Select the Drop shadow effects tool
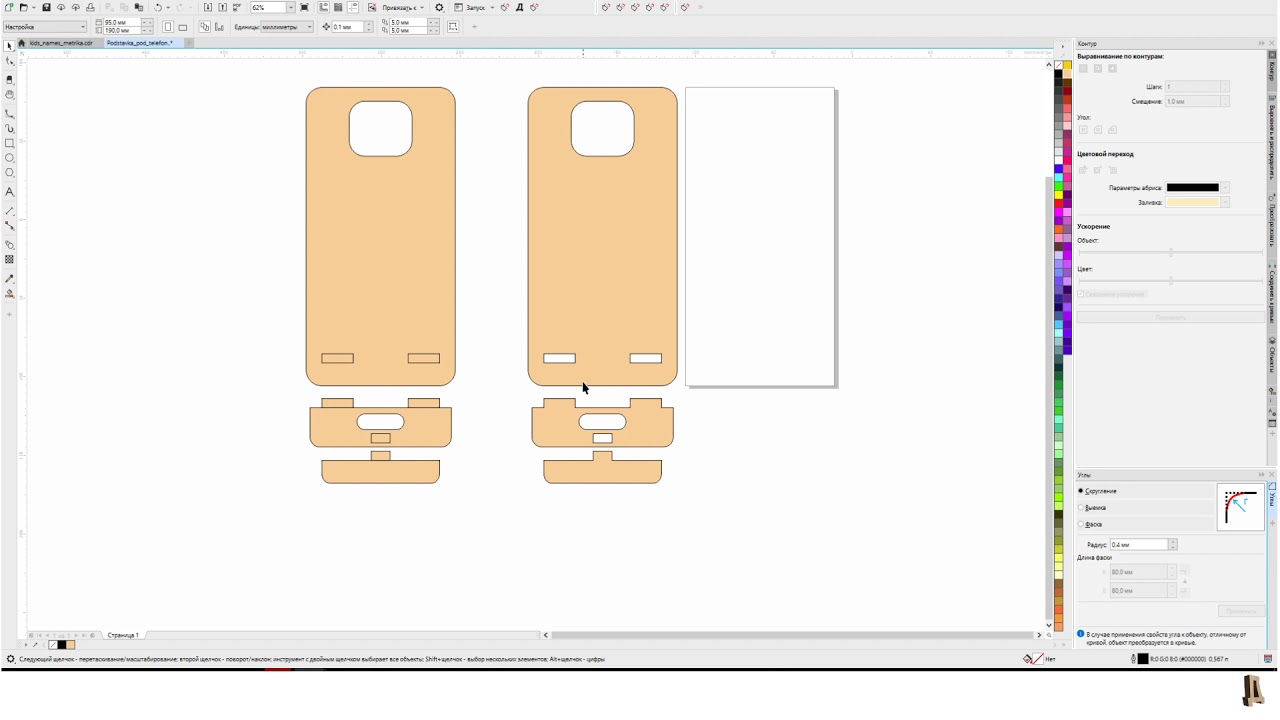Screen dimensions: 1280x720 coord(10,244)
